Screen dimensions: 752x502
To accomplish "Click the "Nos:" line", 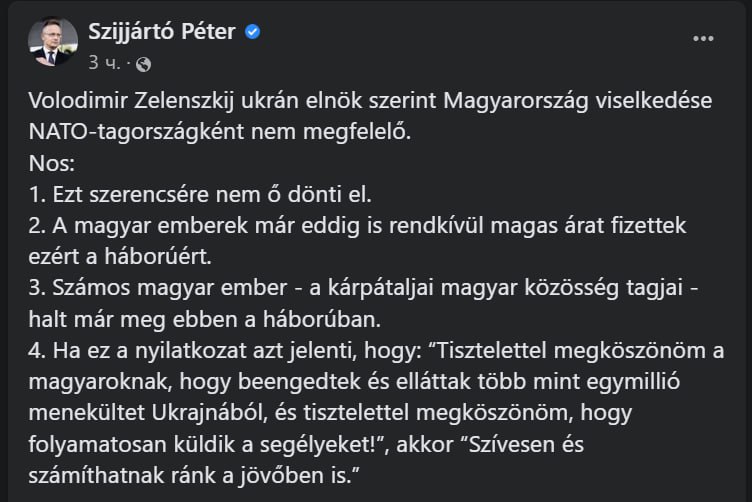I will point(48,161).
